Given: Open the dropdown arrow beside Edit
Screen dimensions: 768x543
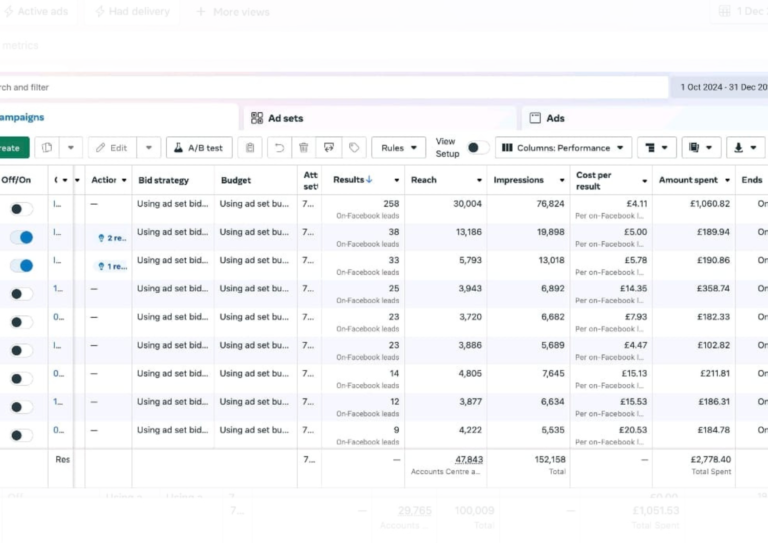Looking at the screenshot, I should (x=149, y=148).
